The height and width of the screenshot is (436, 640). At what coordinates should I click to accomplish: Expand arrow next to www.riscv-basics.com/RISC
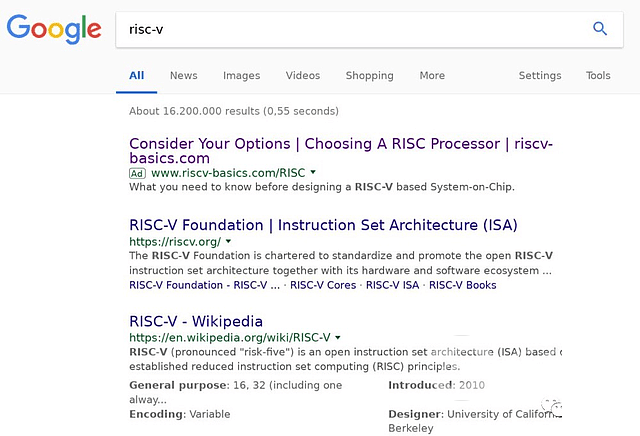313,172
